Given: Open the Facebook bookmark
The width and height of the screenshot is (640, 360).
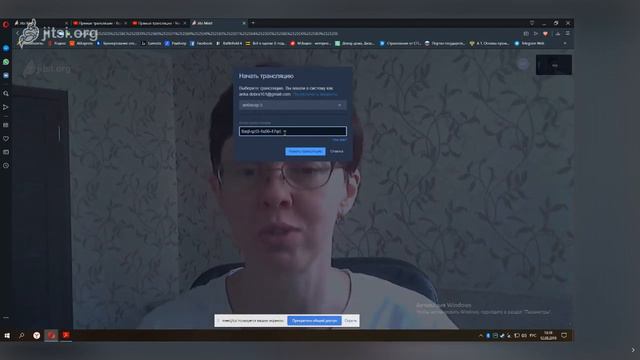Looking at the screenshot, I should [x=201, y=43].
